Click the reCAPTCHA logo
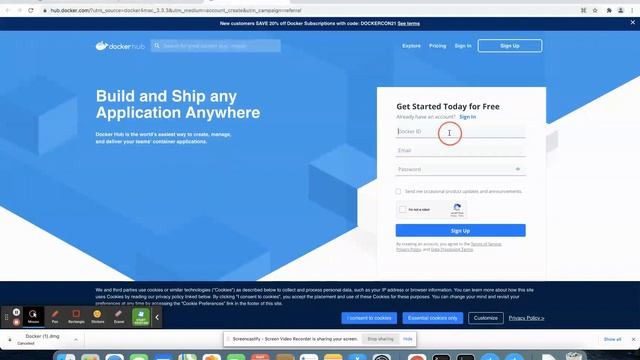 point(457,207)
